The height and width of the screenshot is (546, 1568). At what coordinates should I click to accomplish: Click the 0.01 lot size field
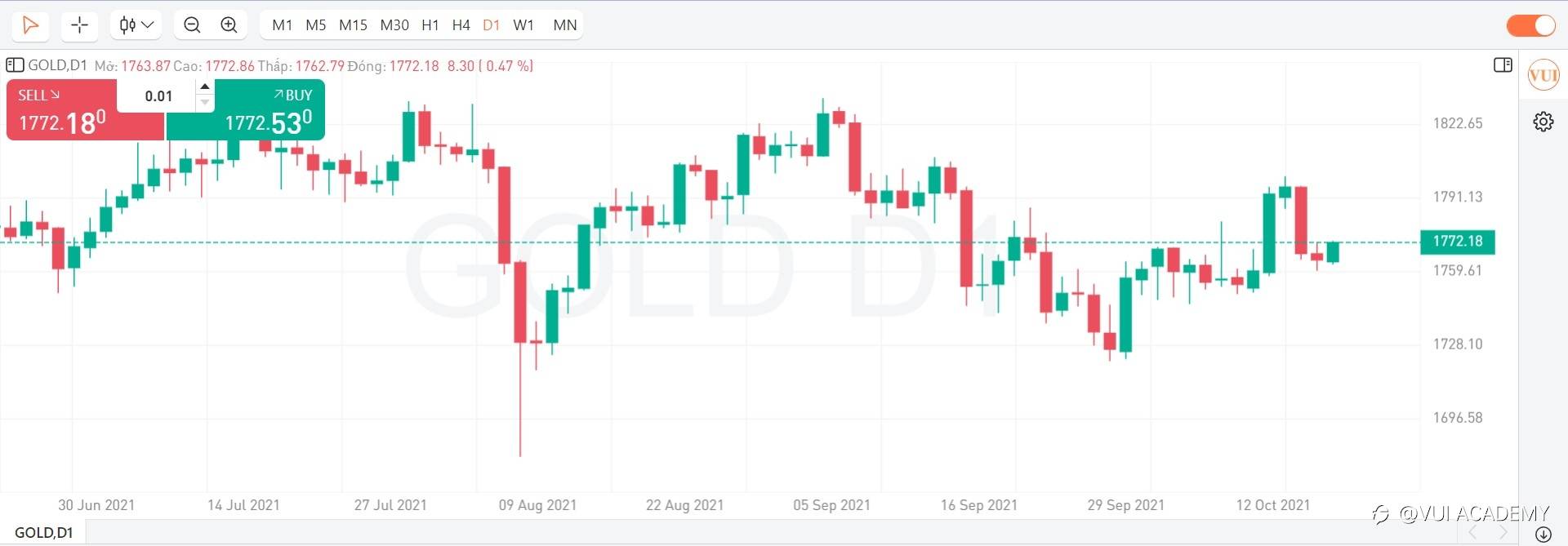tap(158, 96)
